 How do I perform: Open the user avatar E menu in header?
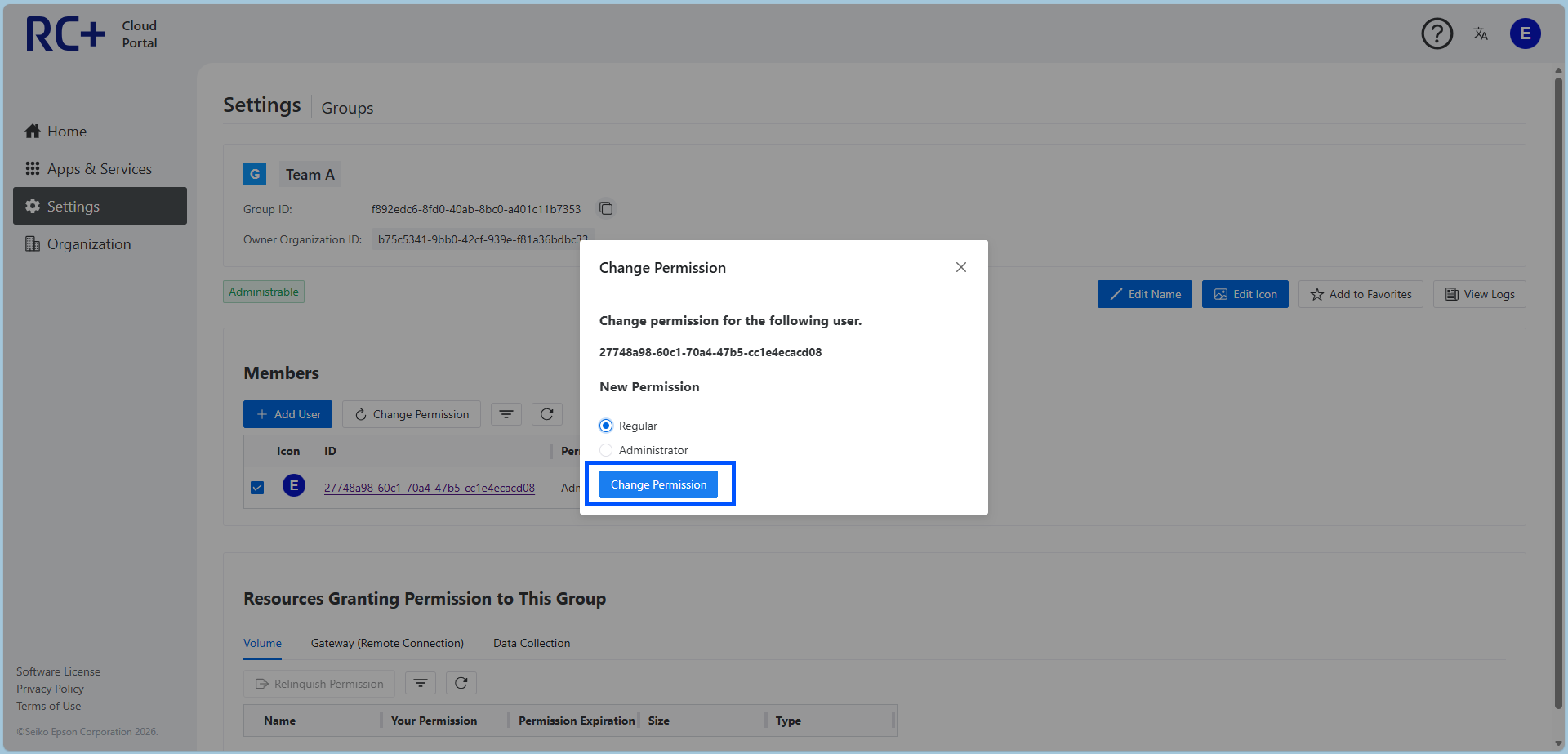coord(1525,33)
